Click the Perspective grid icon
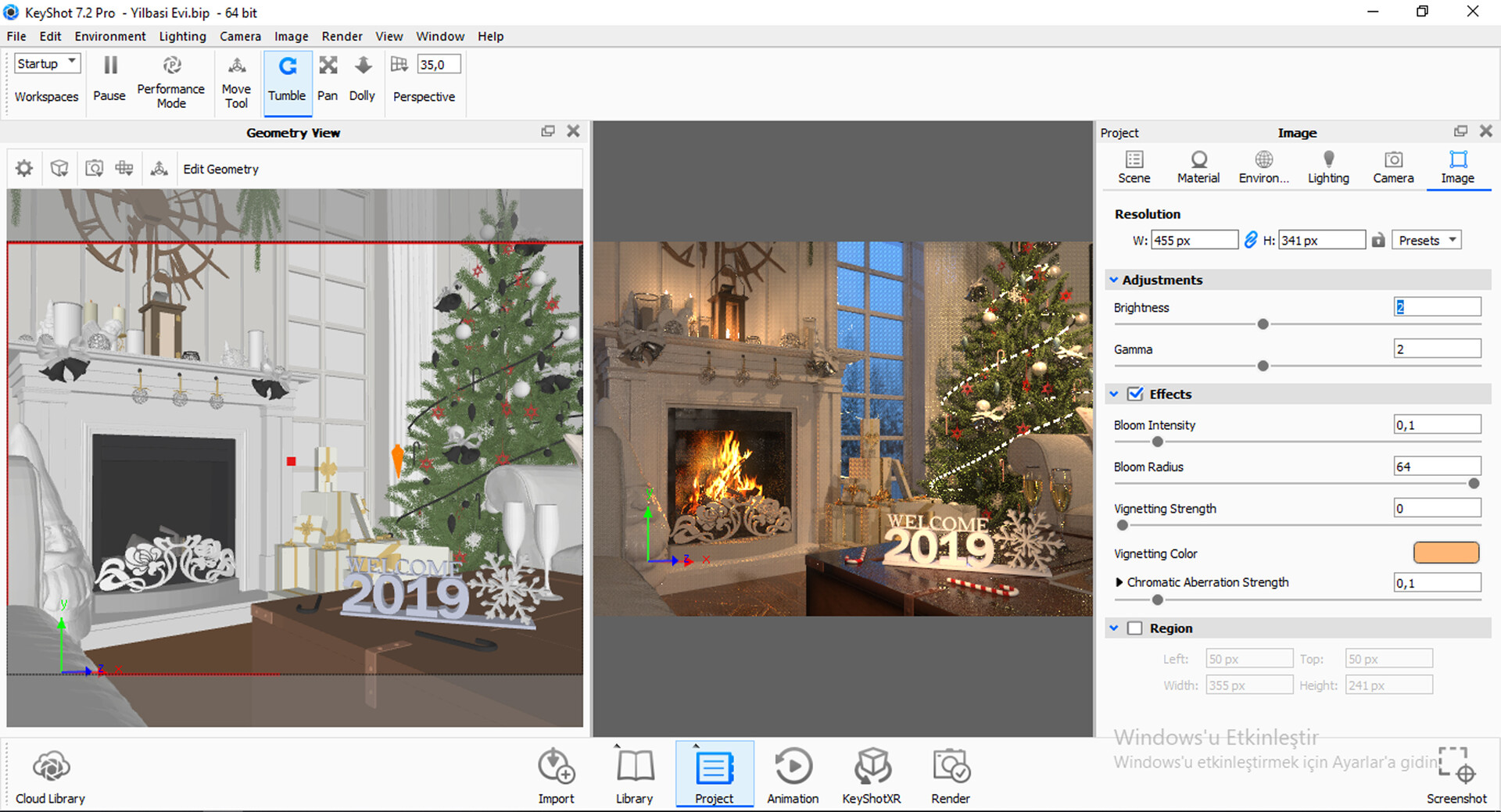The height and width of the screenshot is (812, 1501). click(399, 64)
